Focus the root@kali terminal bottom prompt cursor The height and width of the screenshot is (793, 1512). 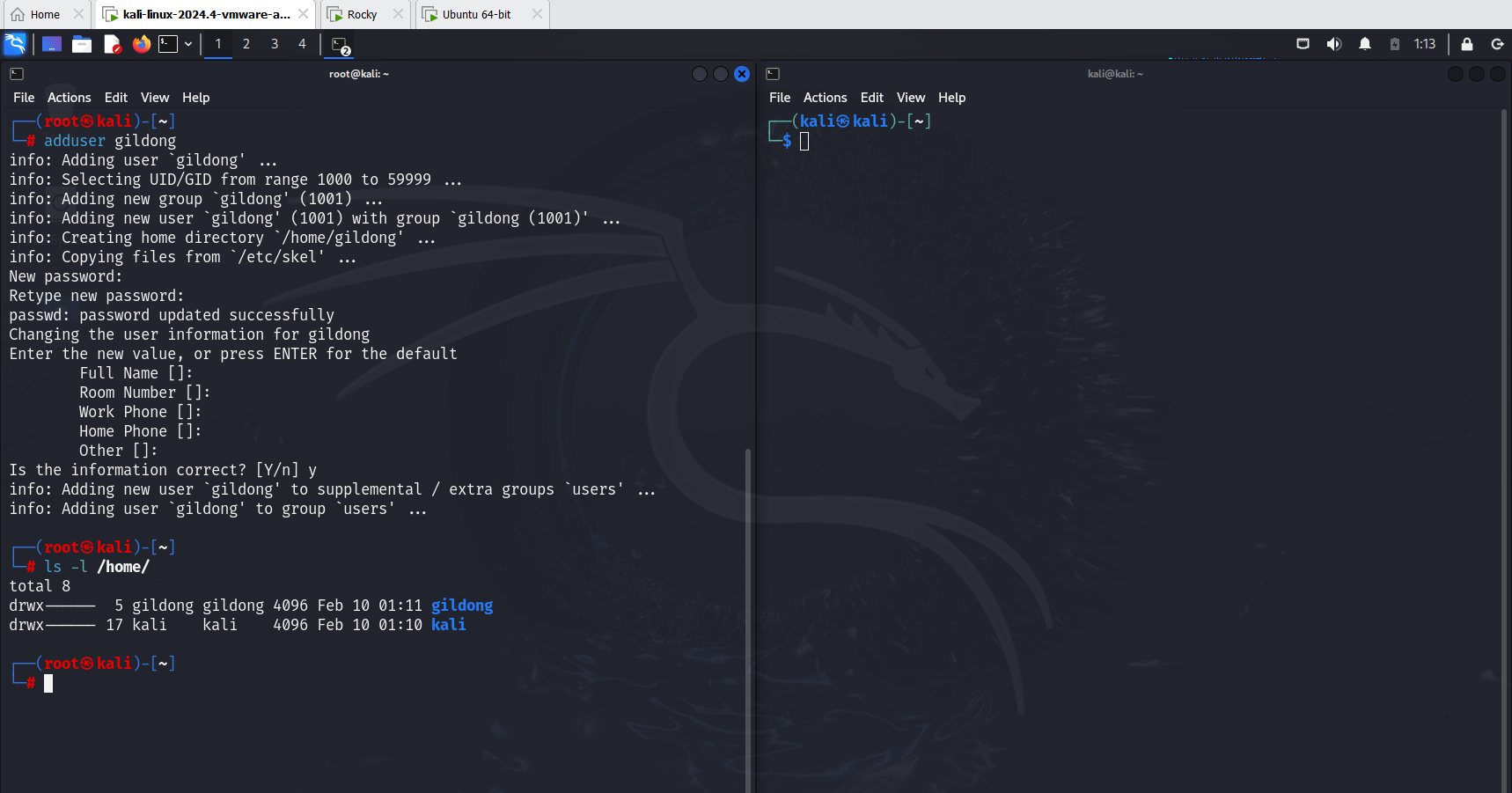pos(48,683)
